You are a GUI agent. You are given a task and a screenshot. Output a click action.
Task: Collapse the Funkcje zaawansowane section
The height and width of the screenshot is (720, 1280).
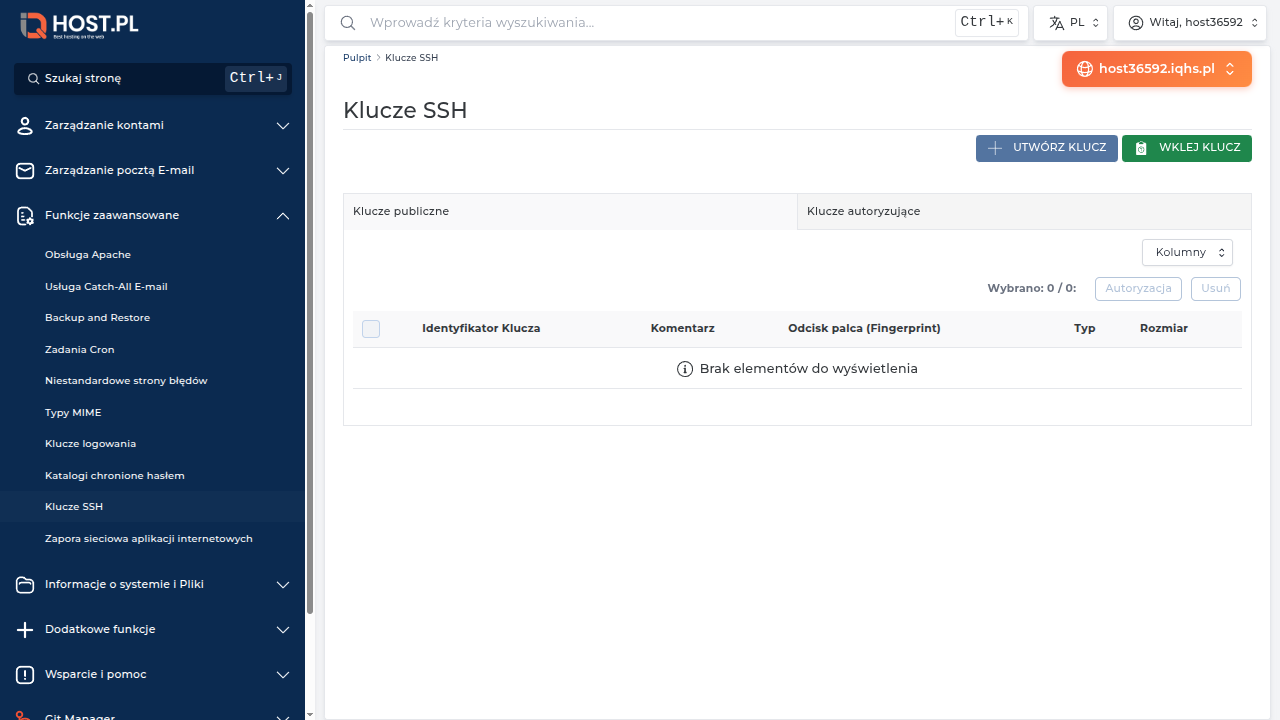tap(283, 216)
